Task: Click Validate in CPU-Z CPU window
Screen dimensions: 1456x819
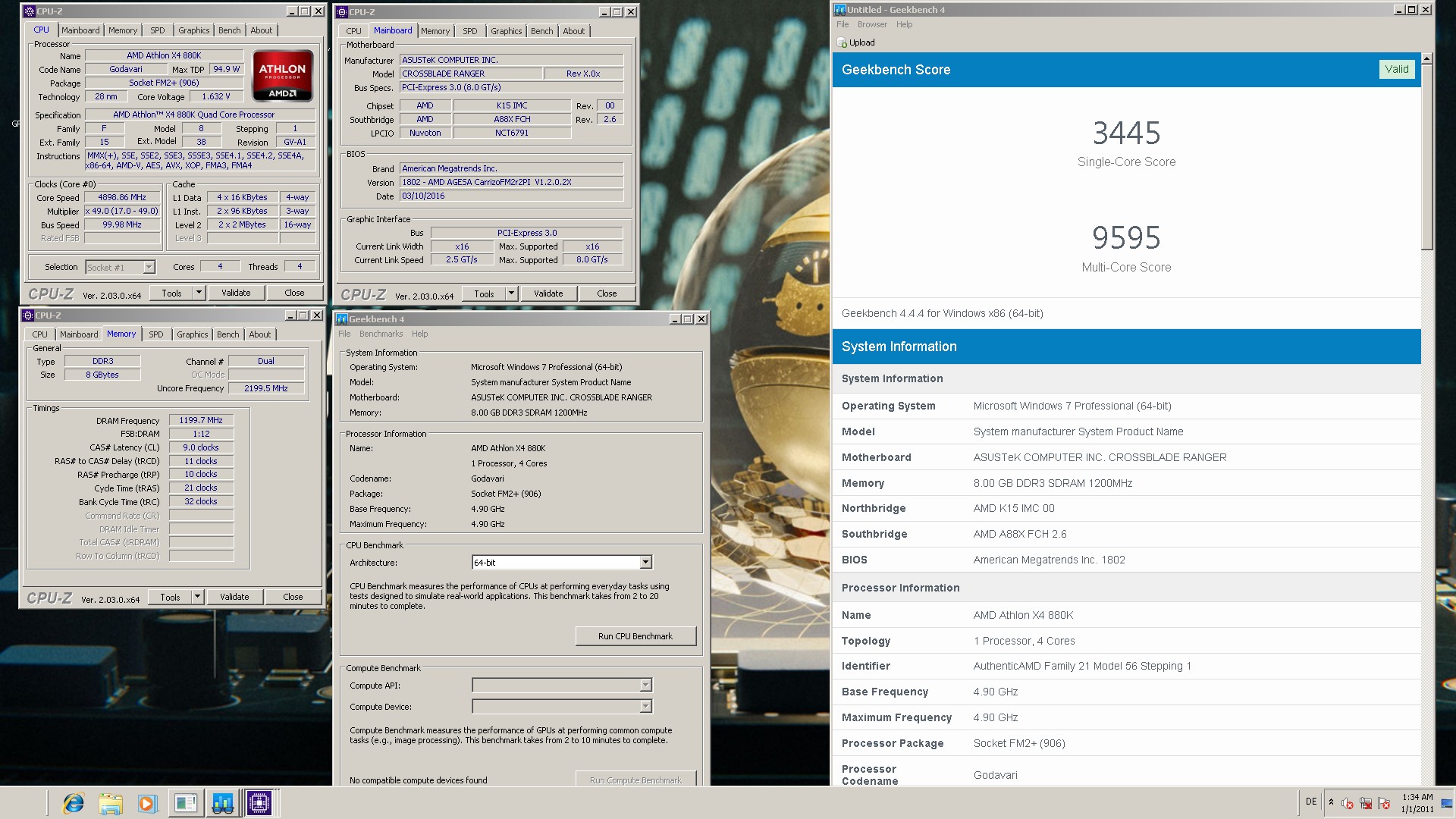Action: [236, 293]
